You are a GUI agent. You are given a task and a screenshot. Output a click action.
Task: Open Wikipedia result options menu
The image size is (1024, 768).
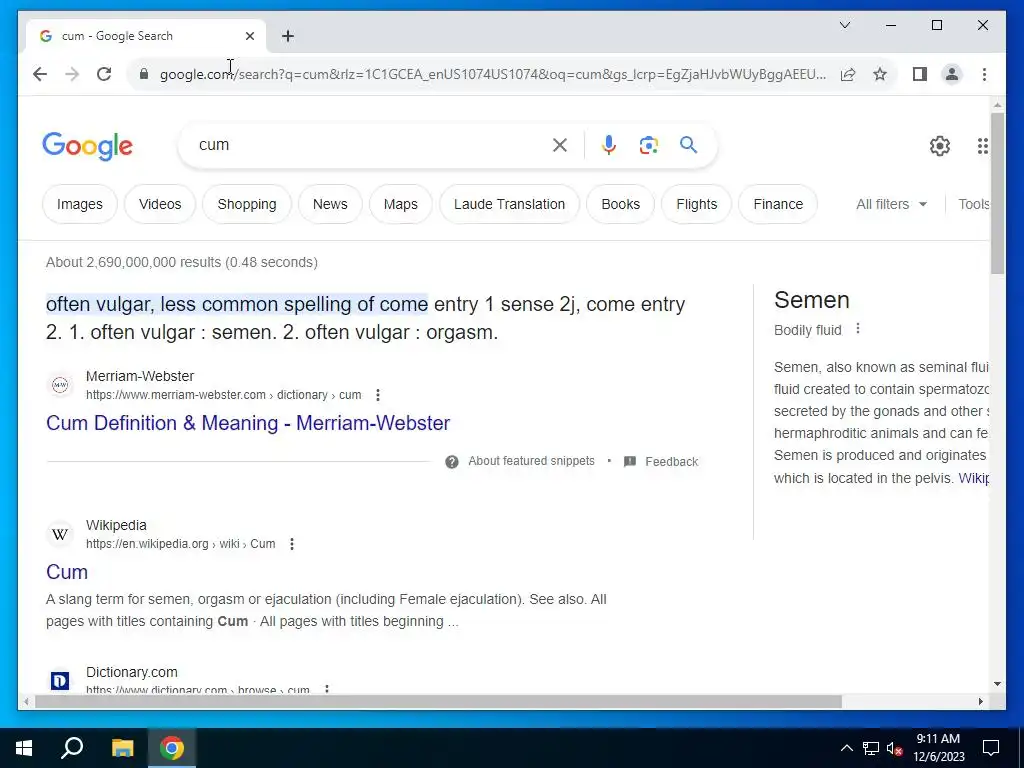(x=292, y=544)
